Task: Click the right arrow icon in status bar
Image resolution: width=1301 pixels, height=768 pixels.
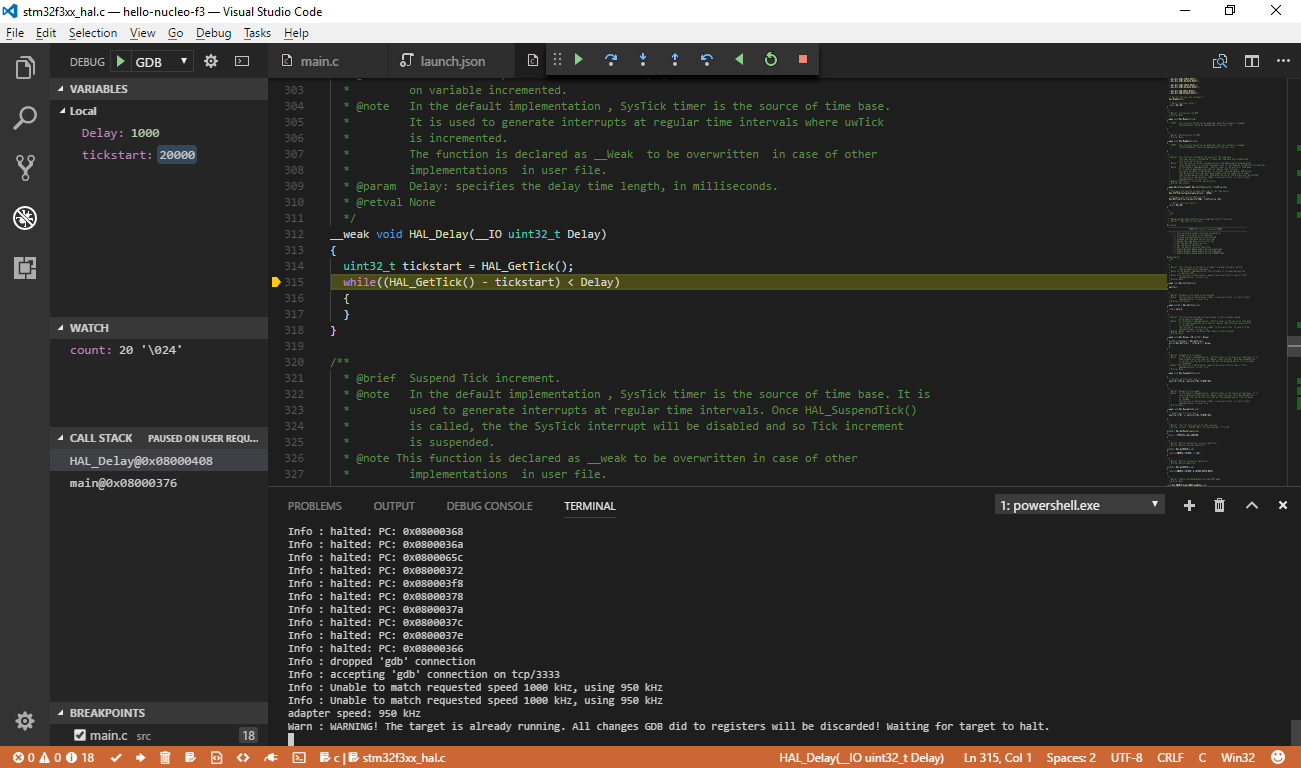Action: [x=141, y=758]
